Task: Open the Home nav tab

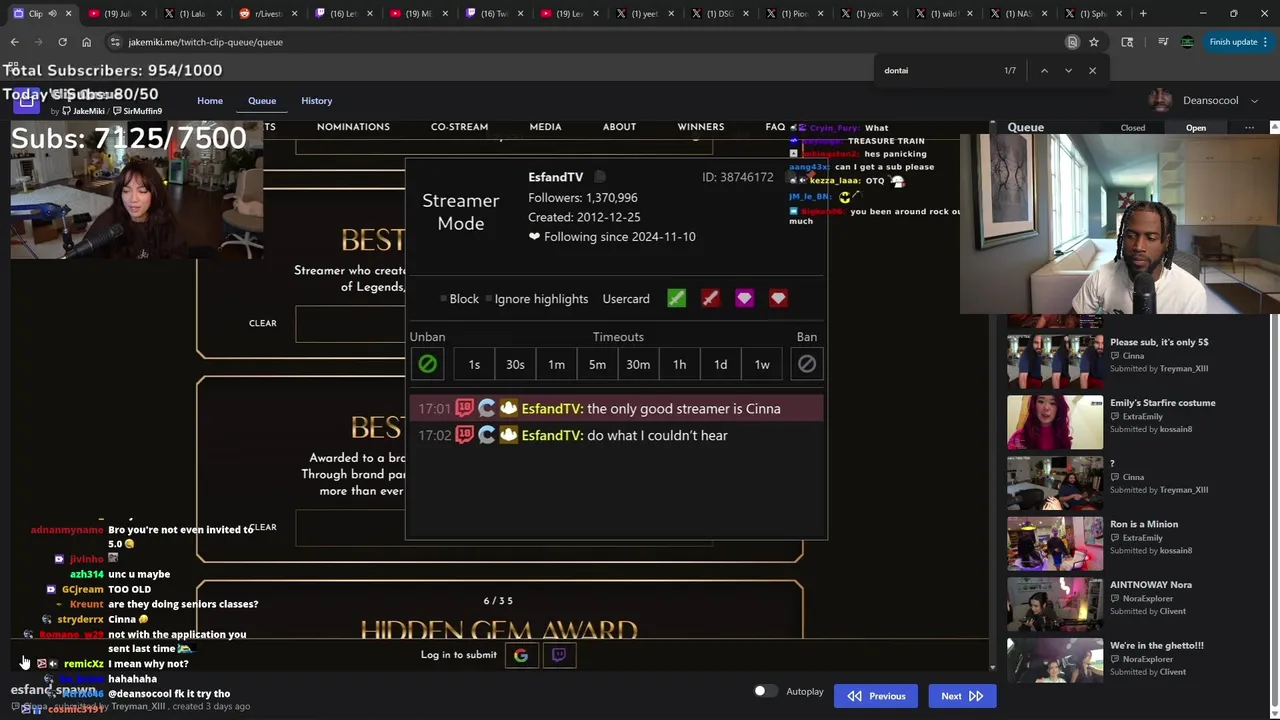Action: [x=210, y=101]
